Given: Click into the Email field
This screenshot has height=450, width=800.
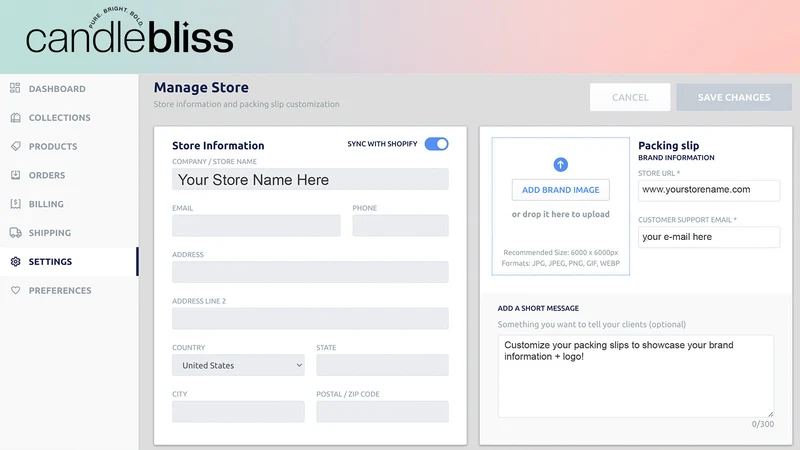Looking at the screenshot, I should tap(256, 226).
